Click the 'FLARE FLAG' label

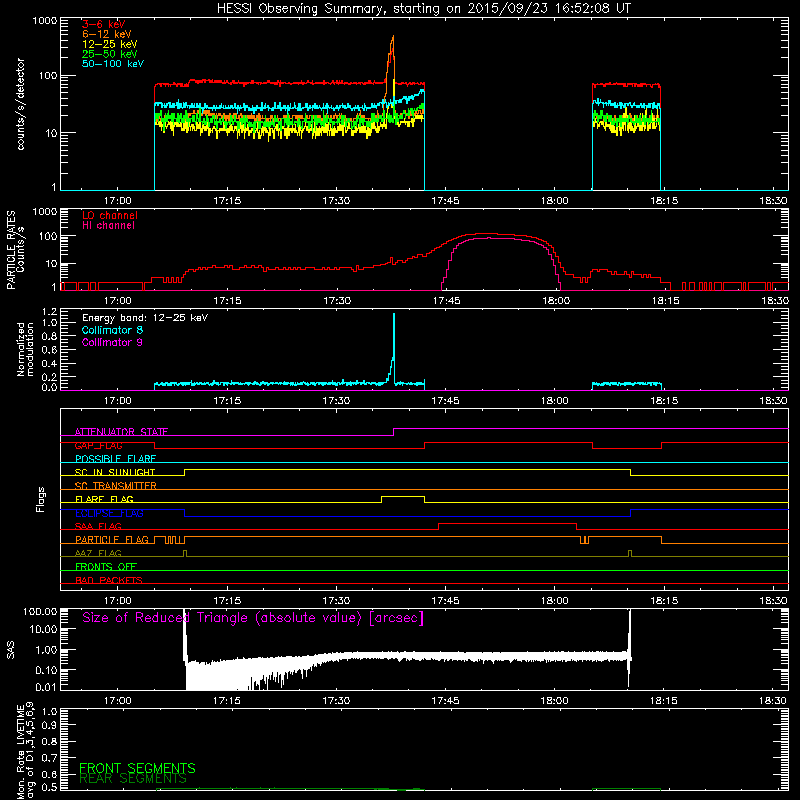[x=104, y=499]
